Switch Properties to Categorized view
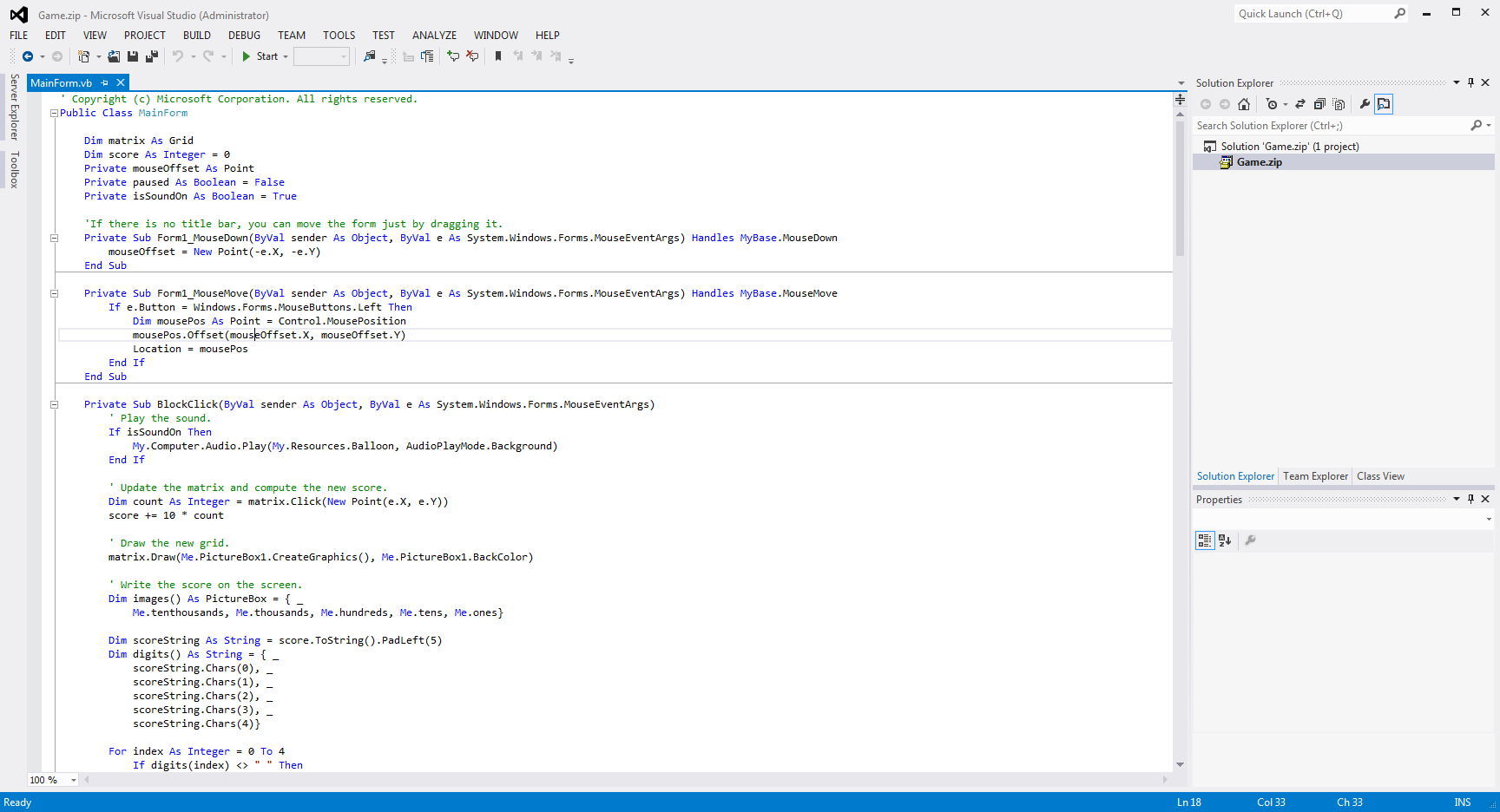Viewport: 1500px width, 812px height. (x=1205, y=540)
